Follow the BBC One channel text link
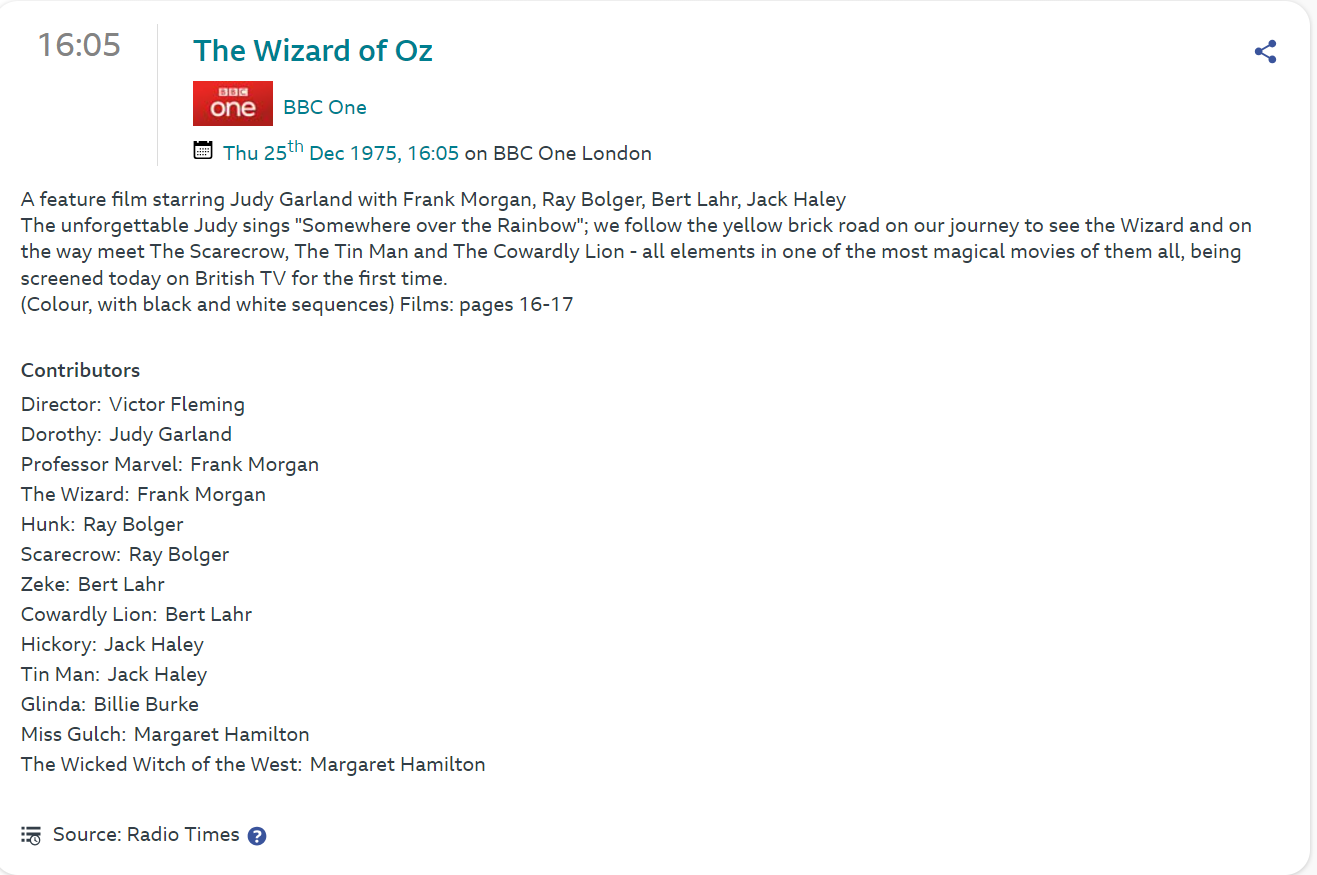The image size is (1317, 875). (x=325, y=107)
